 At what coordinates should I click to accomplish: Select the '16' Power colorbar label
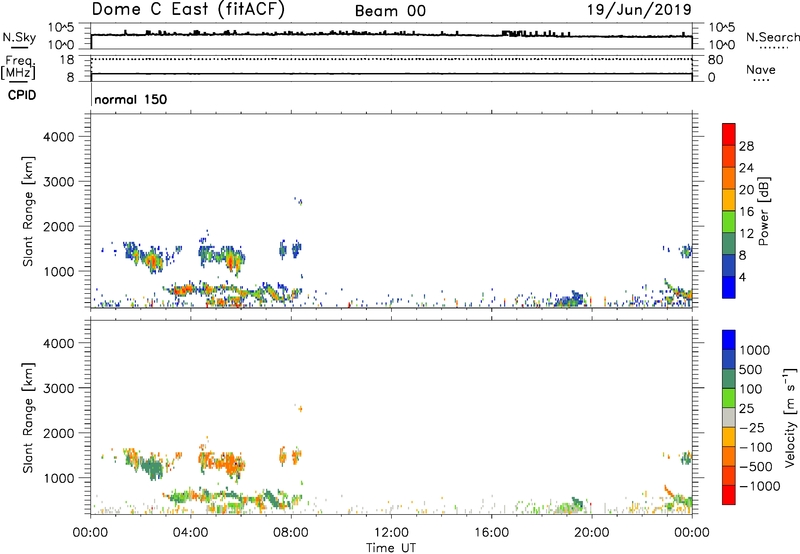point(746,212)
